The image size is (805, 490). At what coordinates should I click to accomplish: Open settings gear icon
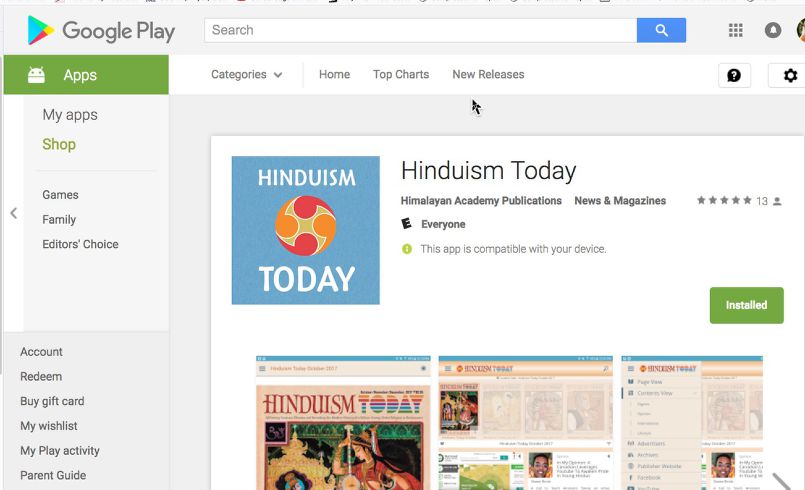[790, 75]
